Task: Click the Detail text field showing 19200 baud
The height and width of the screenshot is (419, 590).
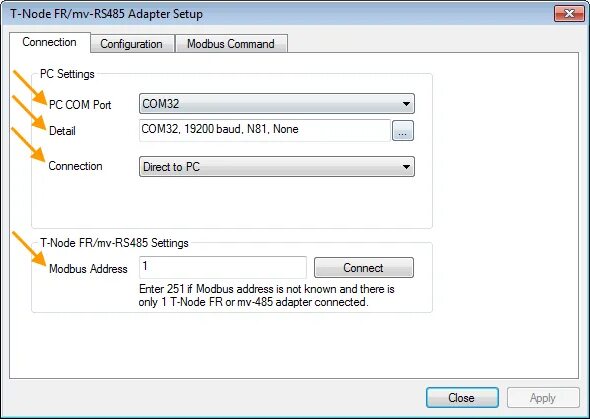Action: [265, 130]
